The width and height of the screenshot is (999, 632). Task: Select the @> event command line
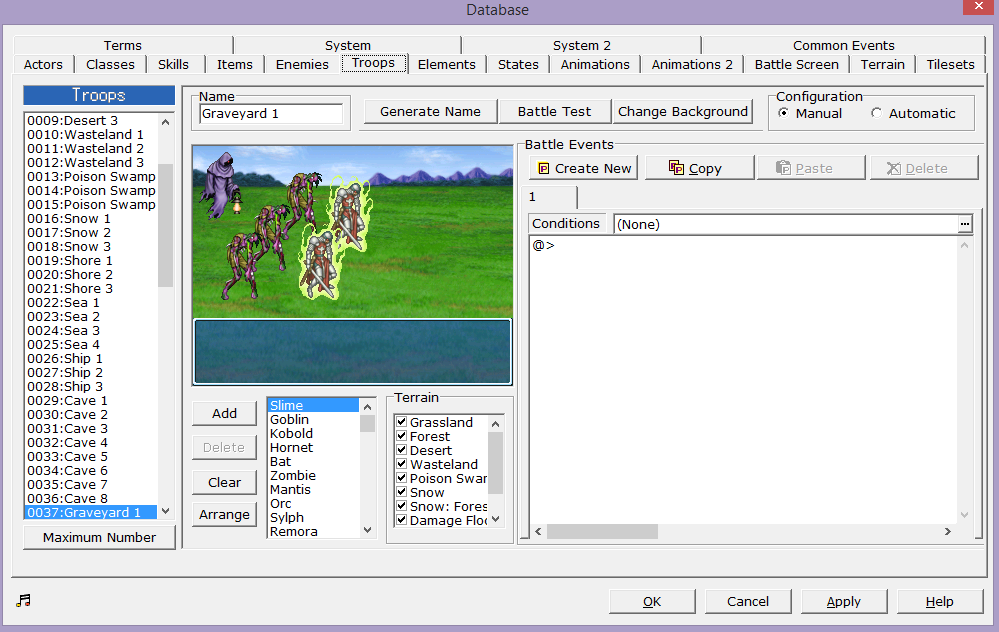pyautogui.click(x=543, y=245)
